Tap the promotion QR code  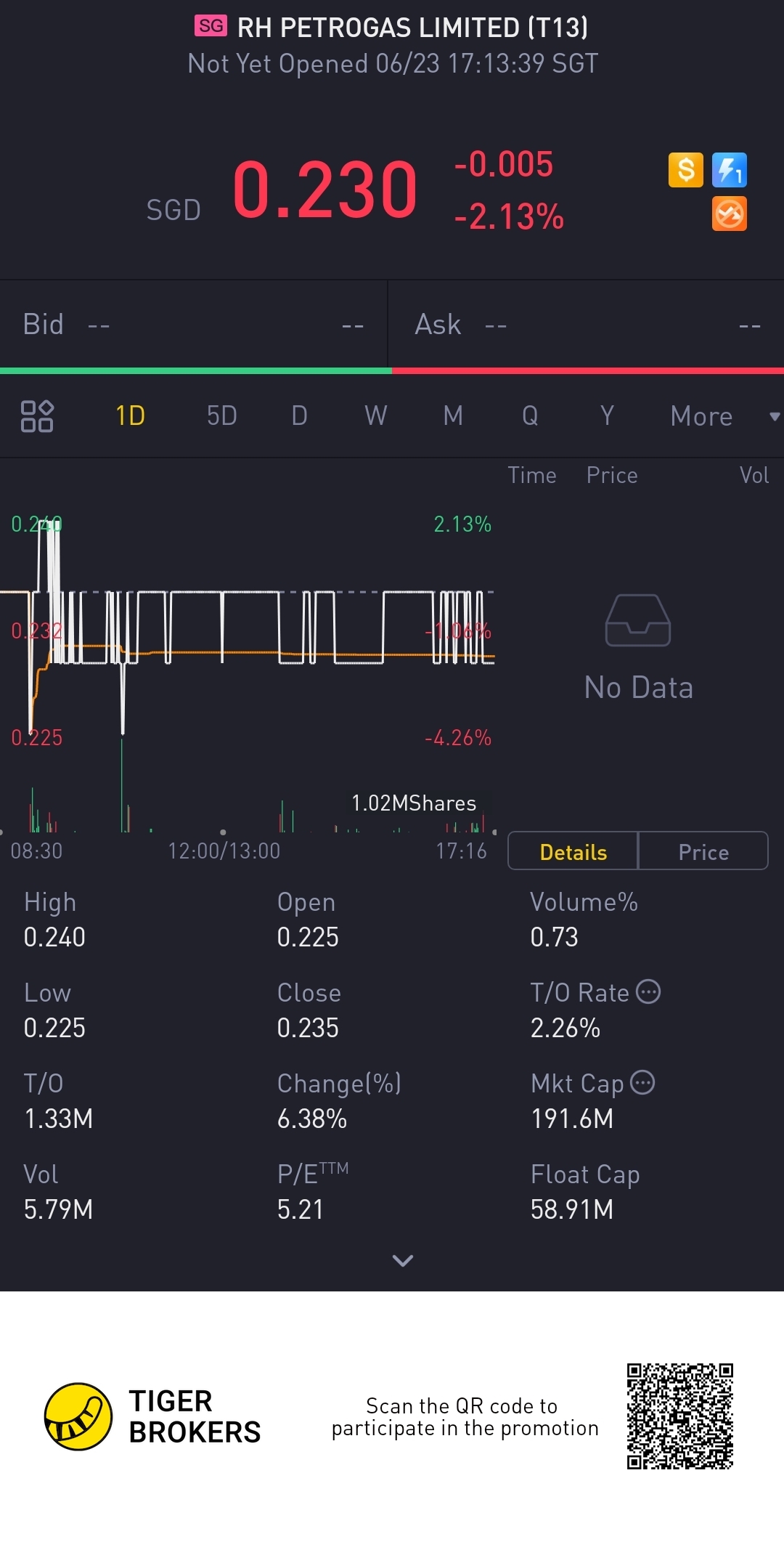680,1416
